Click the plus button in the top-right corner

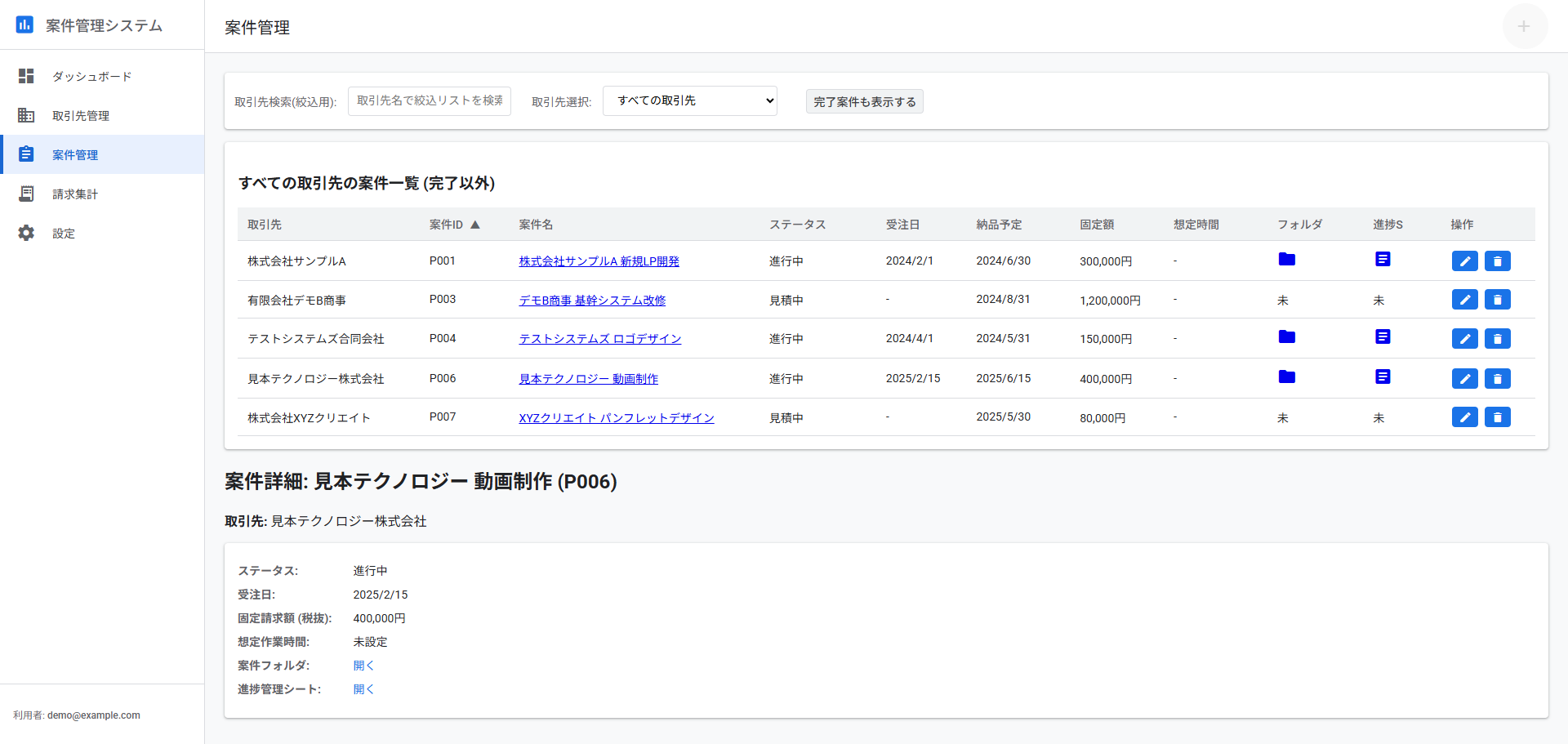pos(1524,26)
